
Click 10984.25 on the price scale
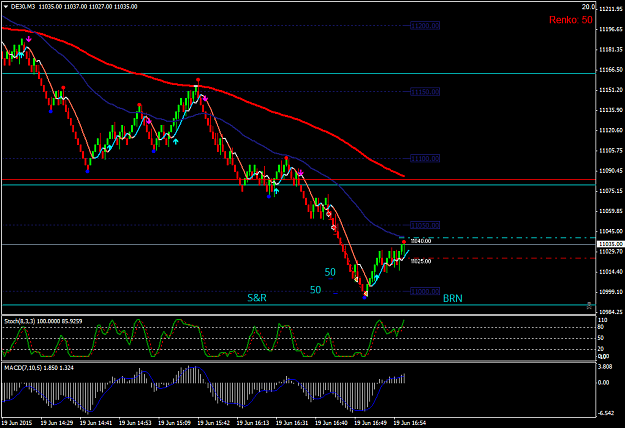coord(611,312)
